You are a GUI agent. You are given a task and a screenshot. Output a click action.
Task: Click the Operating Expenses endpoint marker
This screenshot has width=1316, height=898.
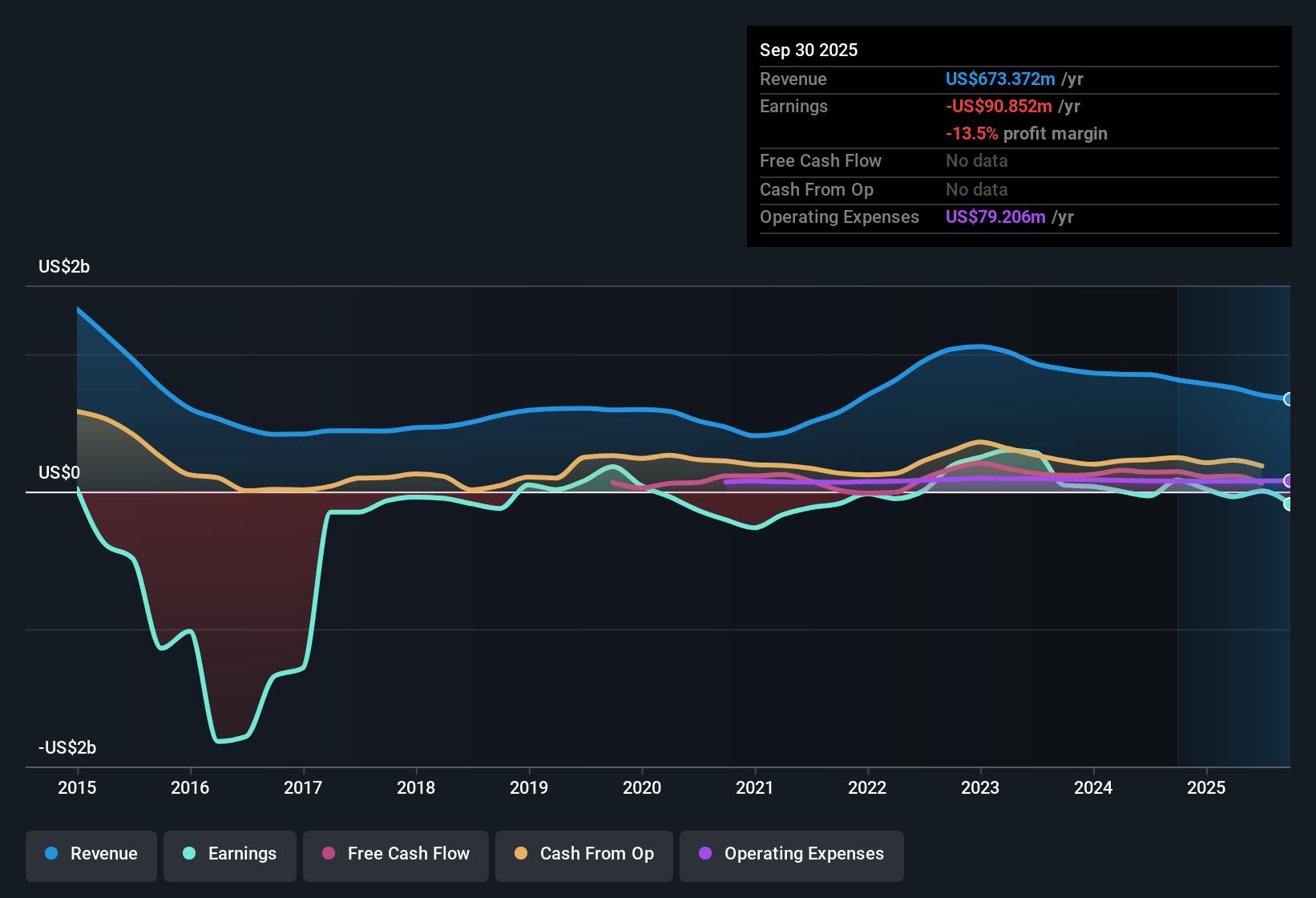[x=1289, y=481]
